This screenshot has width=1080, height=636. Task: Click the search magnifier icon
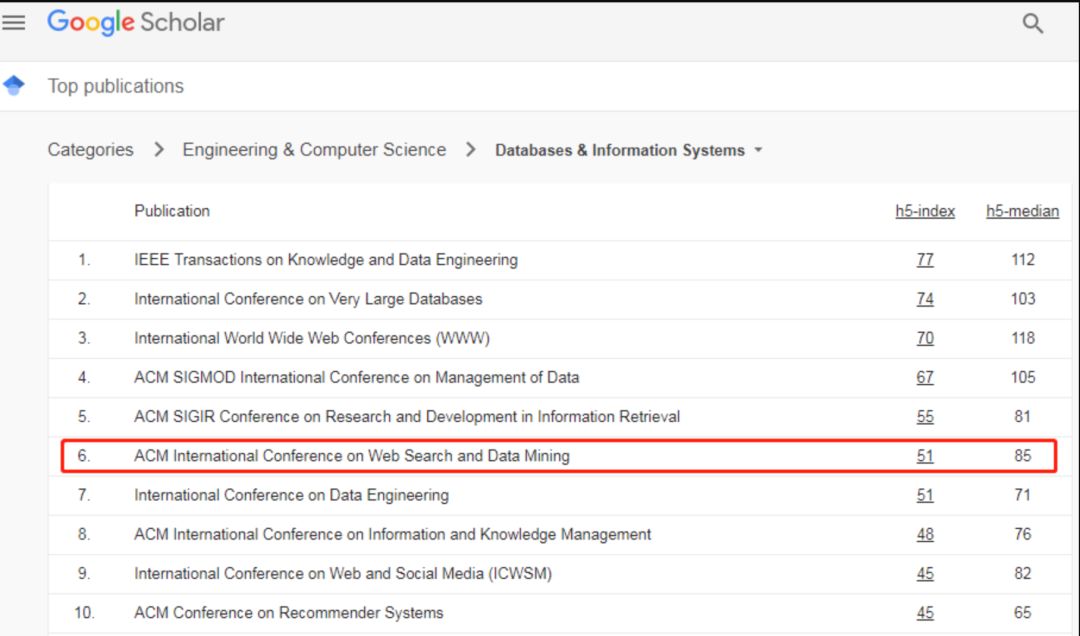pos(1032,23)
